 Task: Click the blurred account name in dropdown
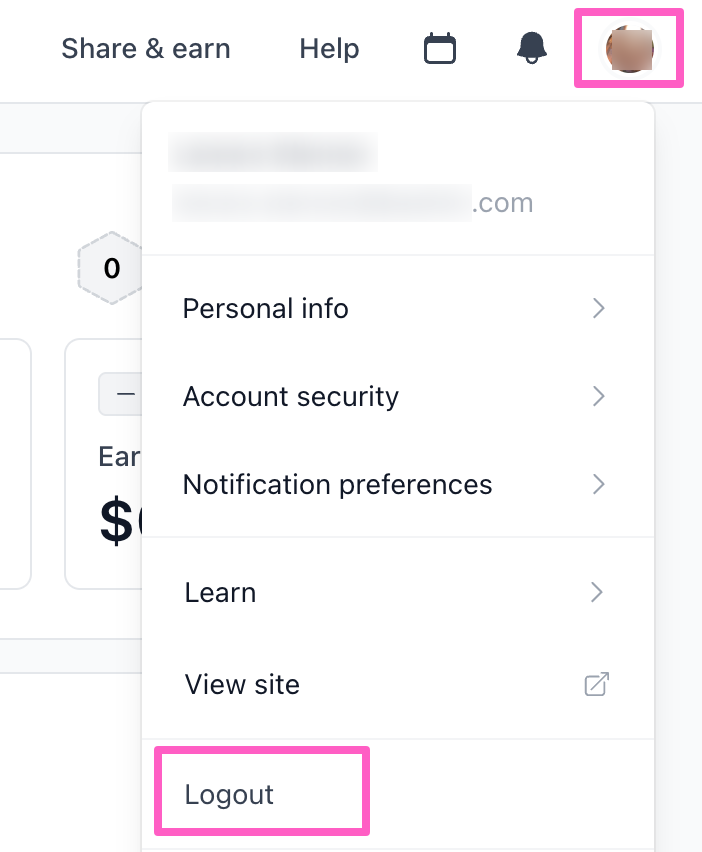[273, 154]
